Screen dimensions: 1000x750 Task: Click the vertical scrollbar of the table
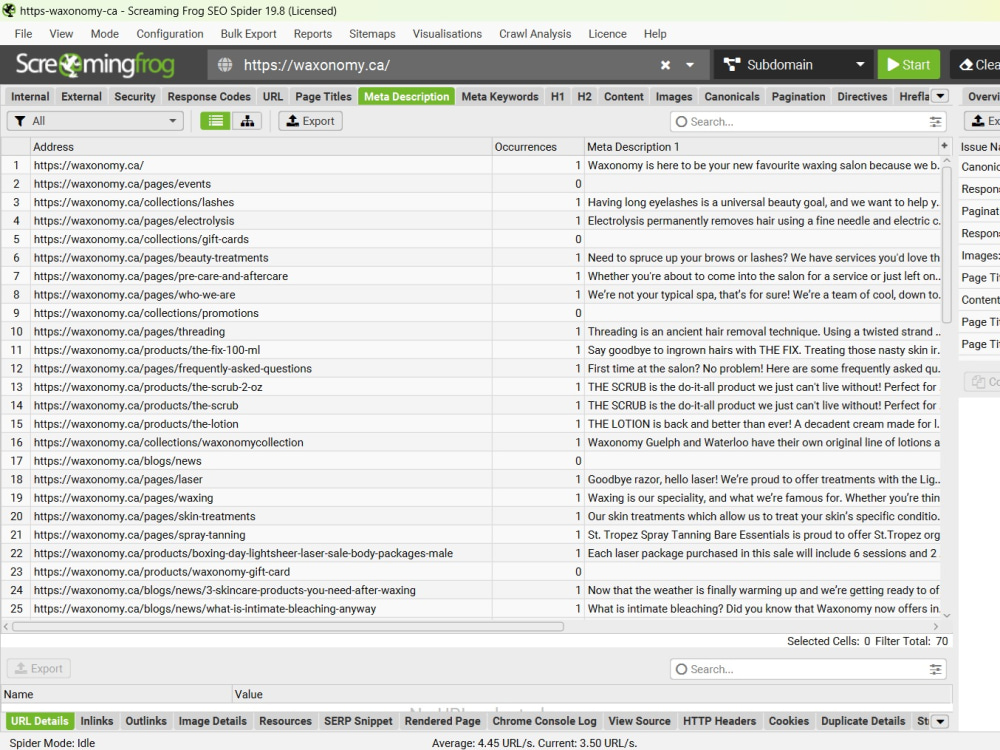[x=946, y=244]
